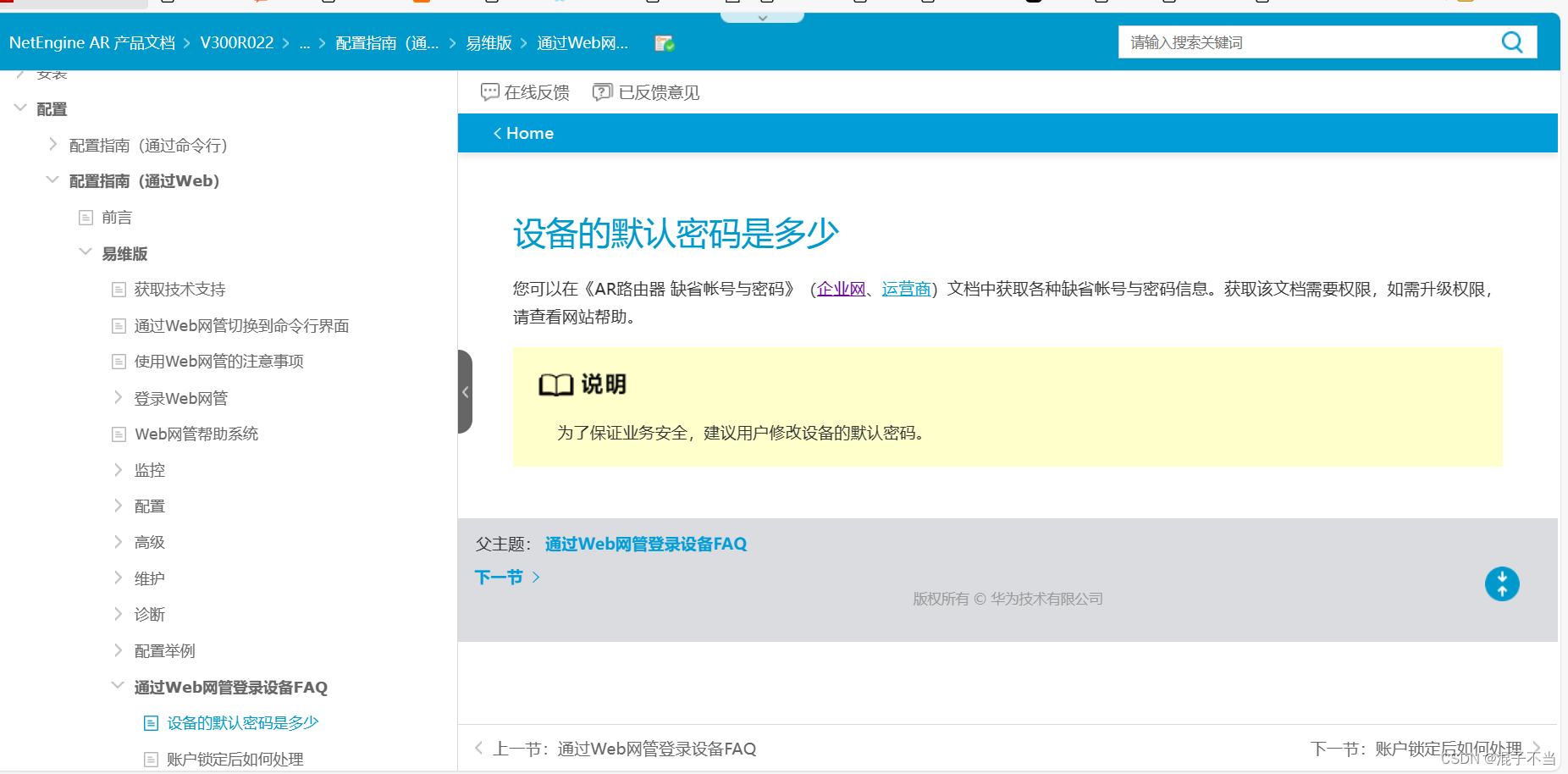Click breadcrumb V300R022
Image resolution: width=1568 pixels, height=774 pixels.
(x=236, y=42)
